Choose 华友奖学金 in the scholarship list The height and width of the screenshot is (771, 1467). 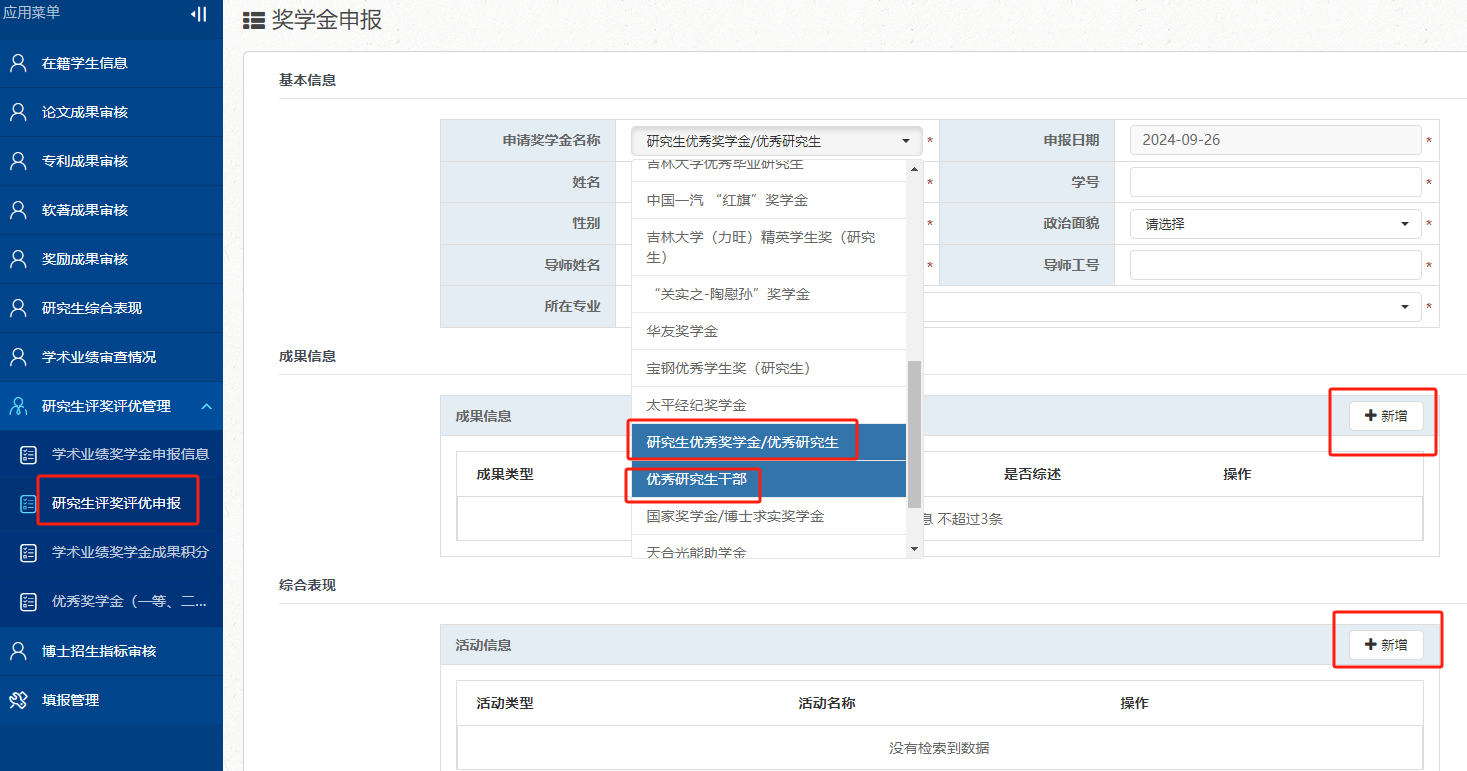coord(682,331)
